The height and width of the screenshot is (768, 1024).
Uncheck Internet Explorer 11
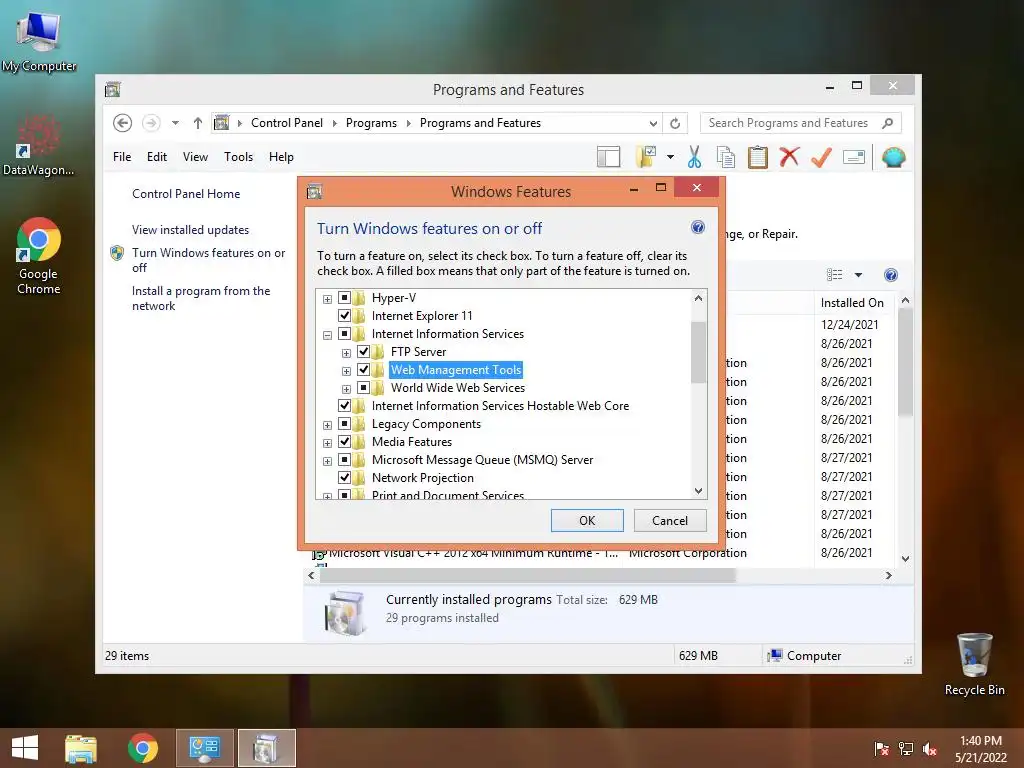tap(344, 315)
